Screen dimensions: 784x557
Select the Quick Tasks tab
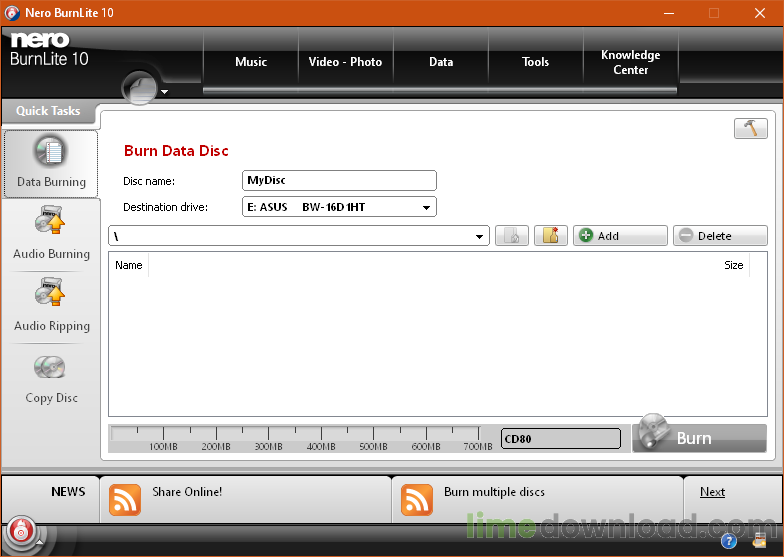48,111
